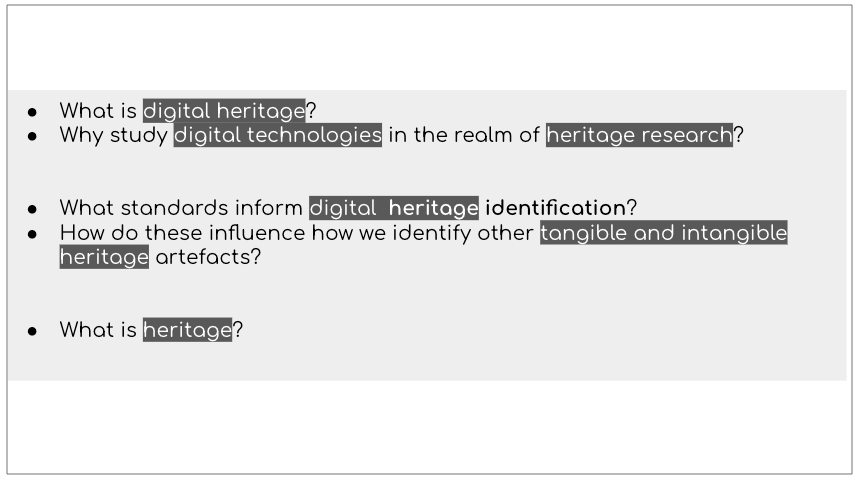Click the bullet before the final "What is heritage?"

coord(33,331)
